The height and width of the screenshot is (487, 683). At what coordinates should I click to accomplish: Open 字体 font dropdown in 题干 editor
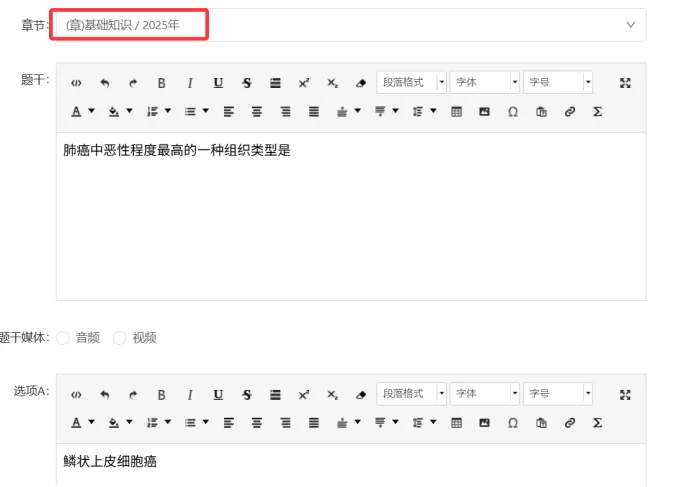pos(484,82)
